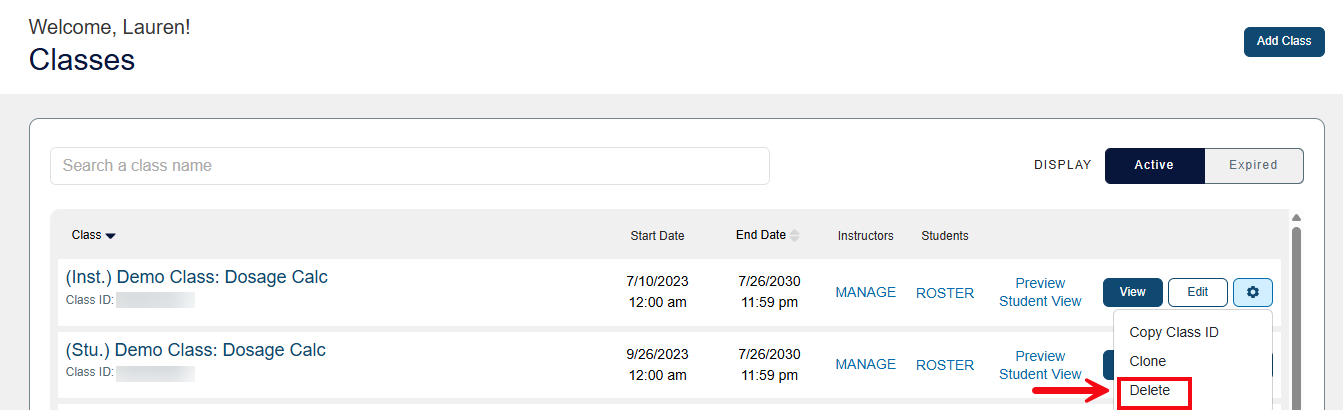Sort by End Date column arrows
The image size is (1343, 410).
(x=795, y=236)
